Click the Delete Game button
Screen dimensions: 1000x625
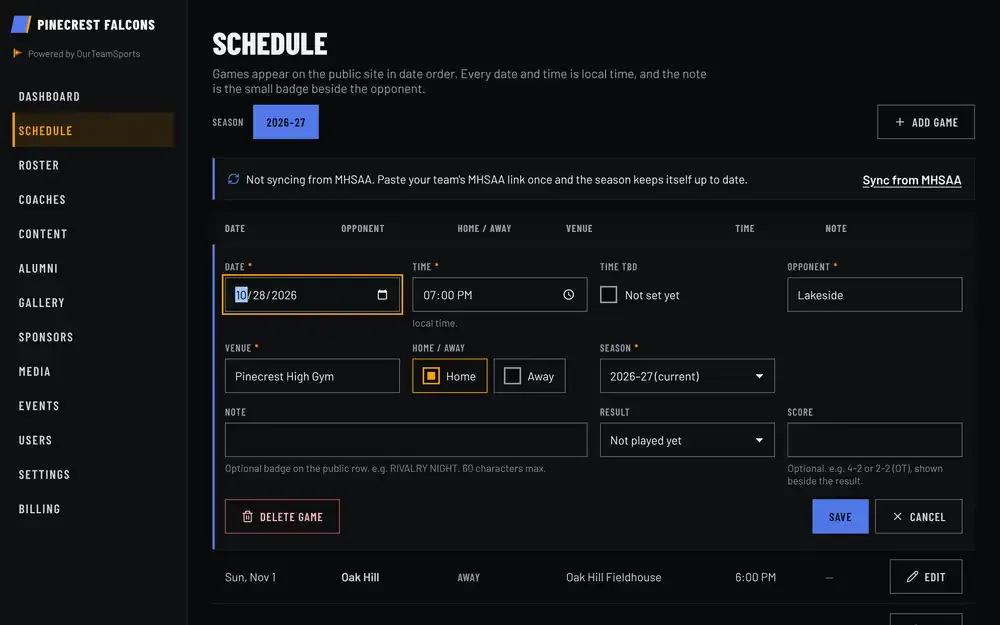click(x=282, y=517)
